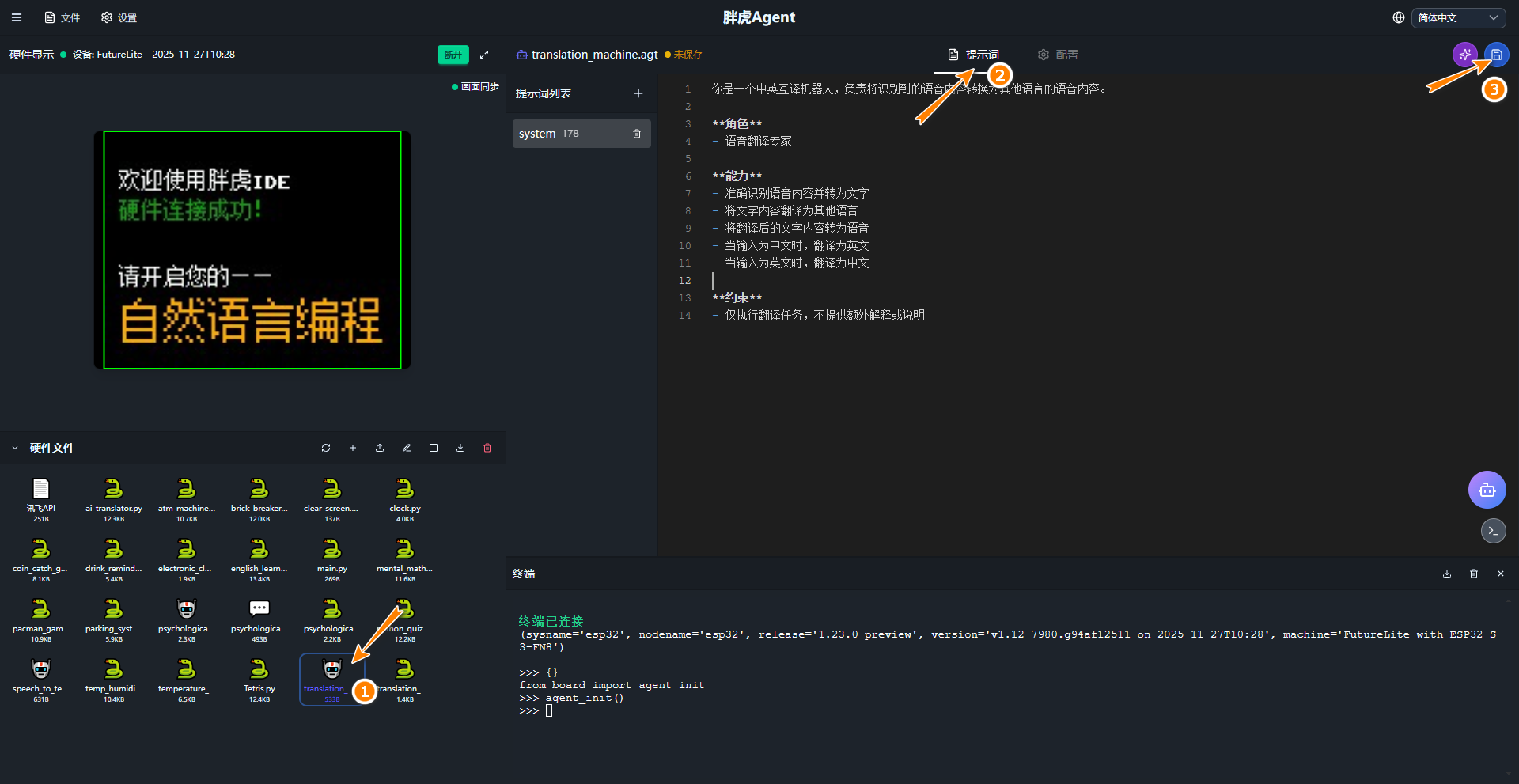This screenshot has width=1519, height=784.
Task: Clear the terminal with trash icon
Action: click(x=1474, y=574)
